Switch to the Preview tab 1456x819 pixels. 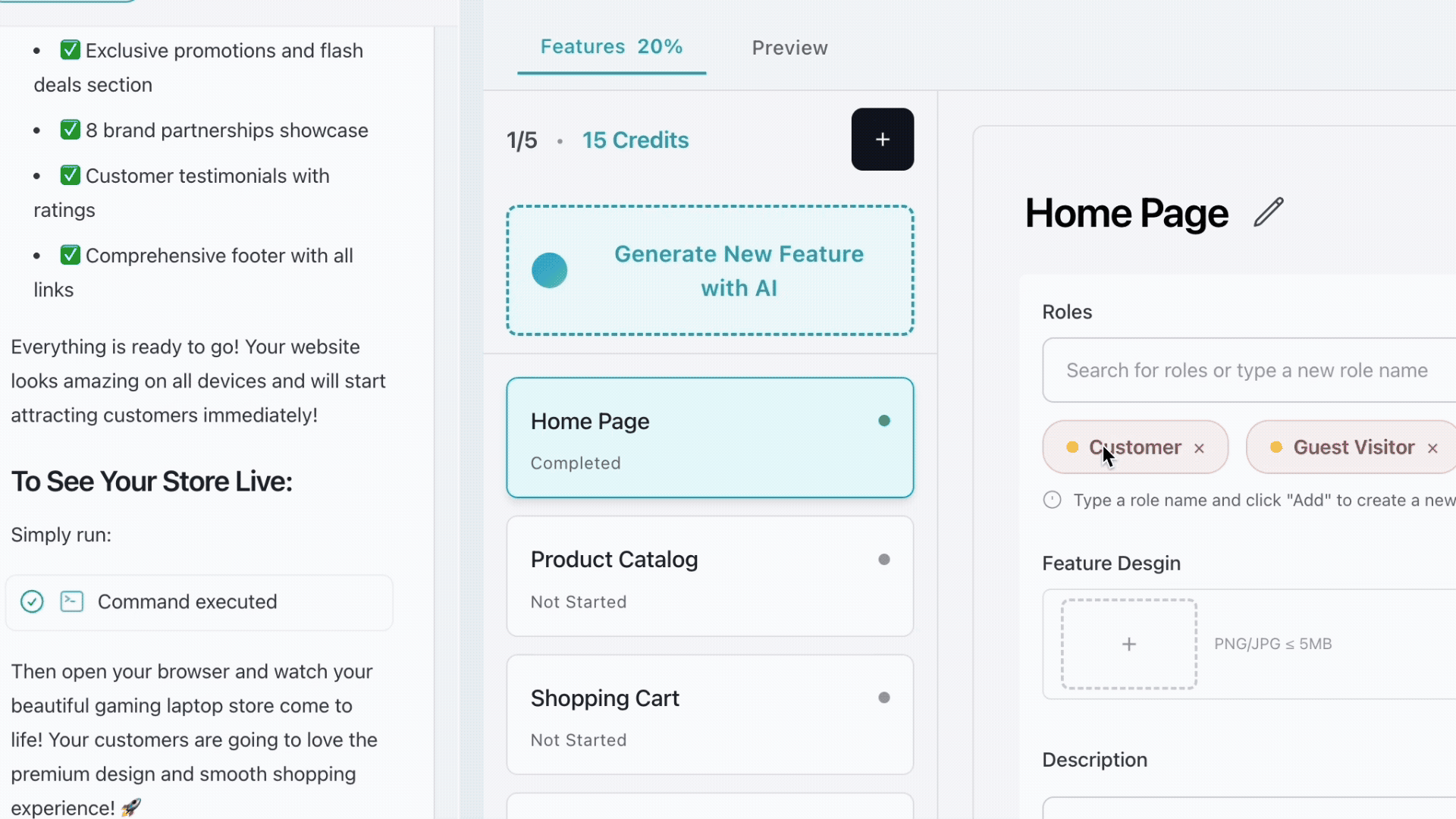(x=789, y=47)
